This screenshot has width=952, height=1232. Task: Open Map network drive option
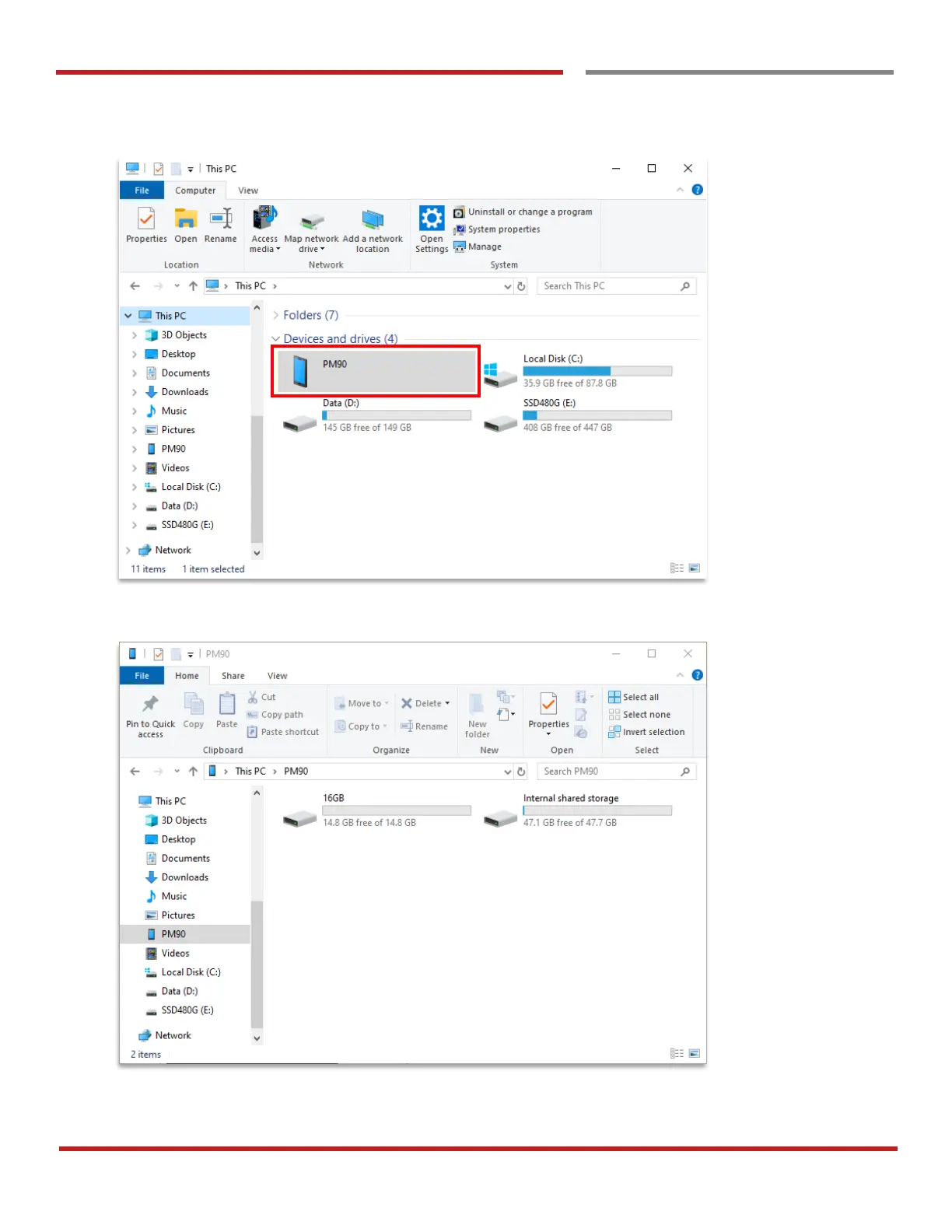click(x=311, y=232)
